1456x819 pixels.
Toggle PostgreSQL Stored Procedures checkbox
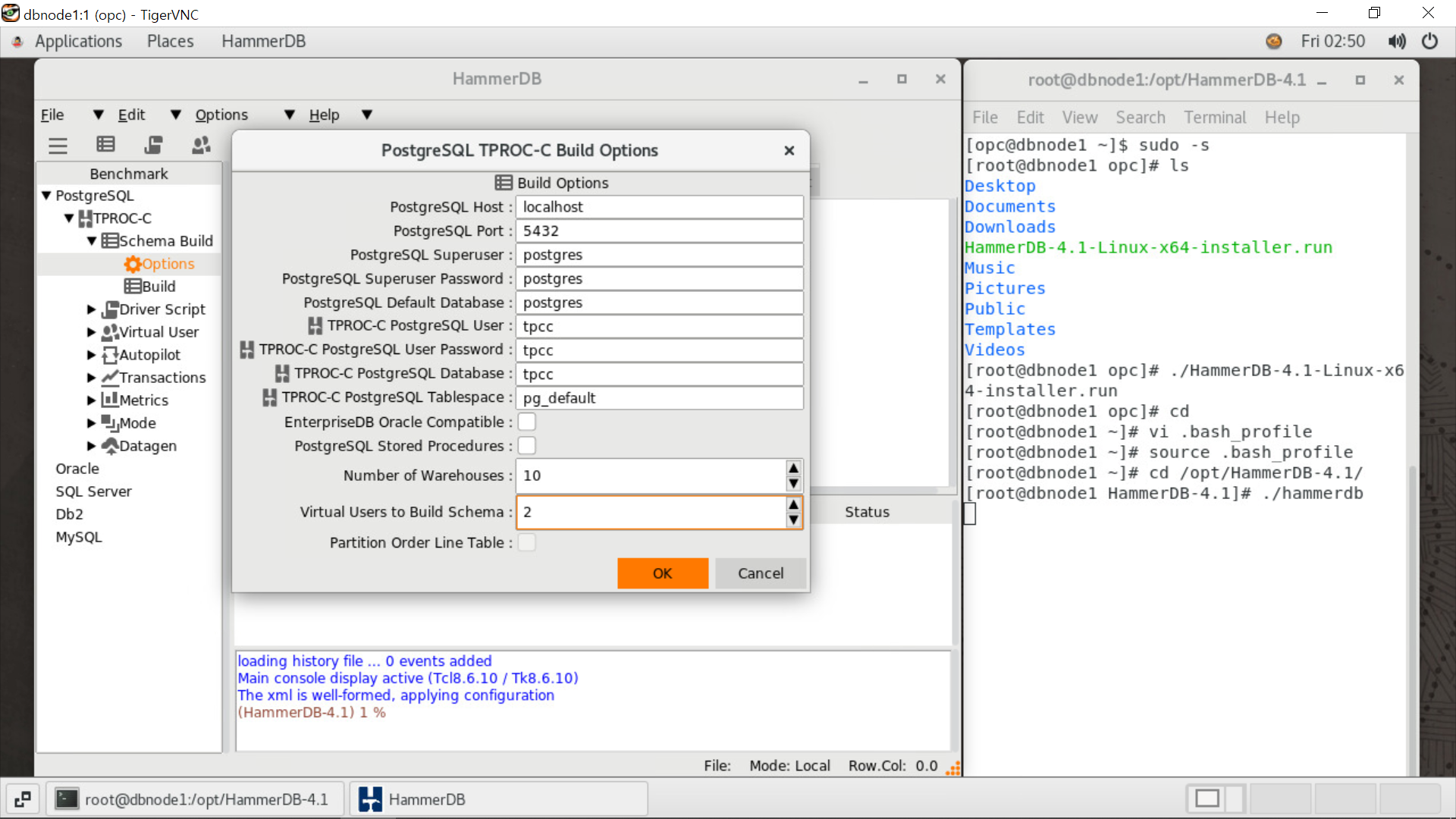pyautogui.click(x=526, y=446)
